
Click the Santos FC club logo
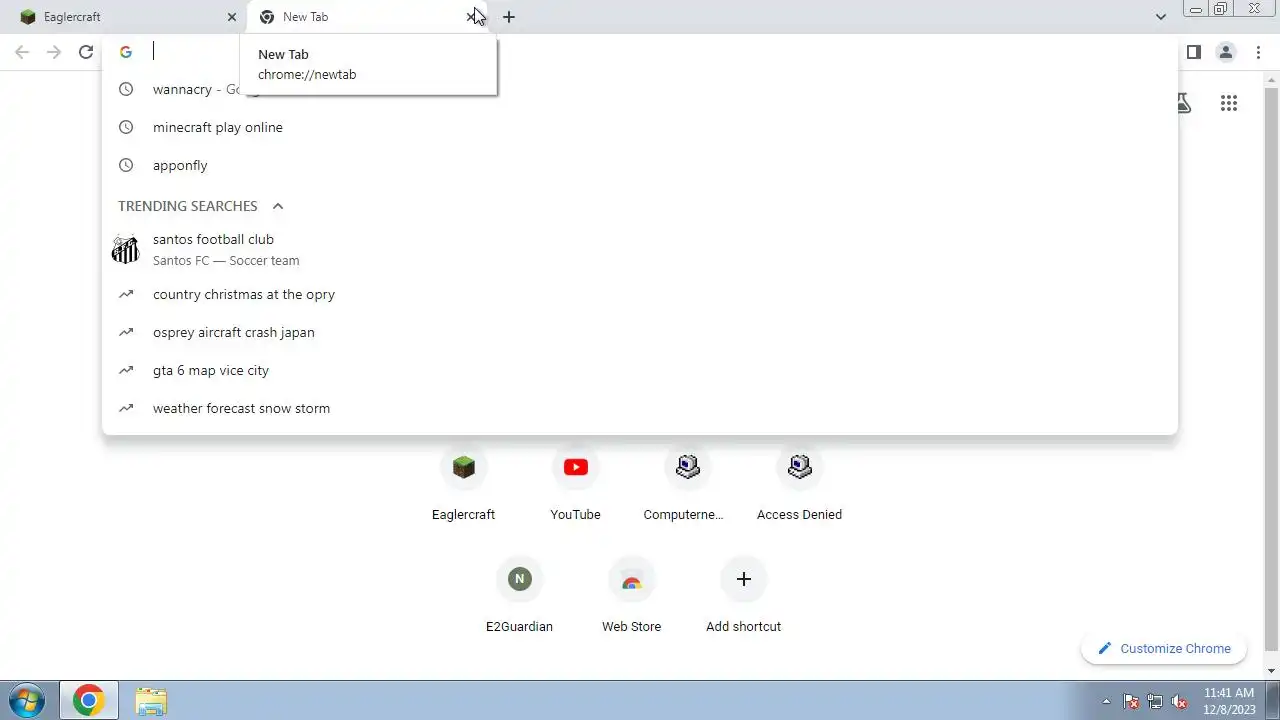point(125,249)
